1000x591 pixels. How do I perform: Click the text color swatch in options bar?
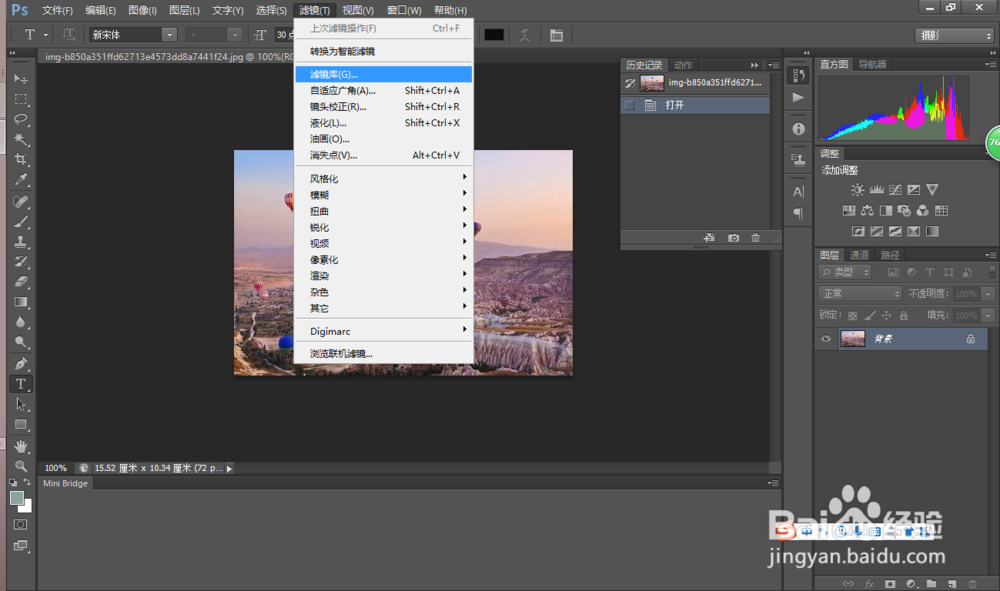pyautogui.click(x=494, y=35)
